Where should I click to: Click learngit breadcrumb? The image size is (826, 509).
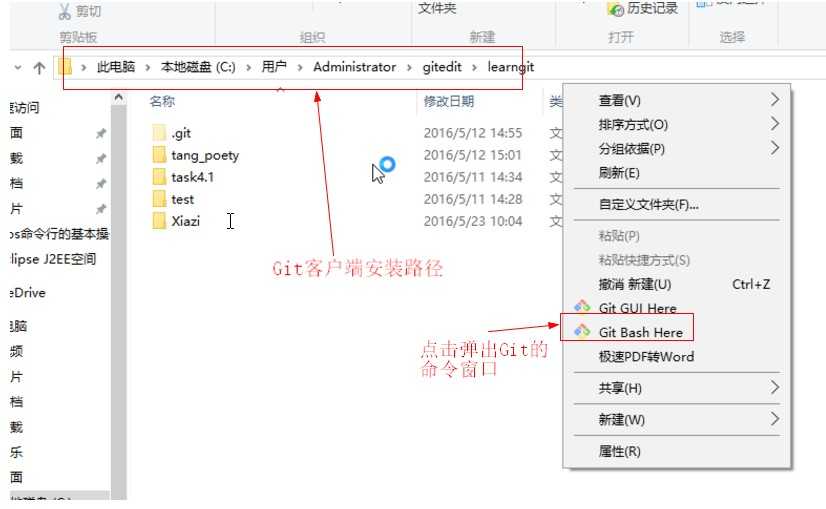pyautogui.click(x=510, y=67)
